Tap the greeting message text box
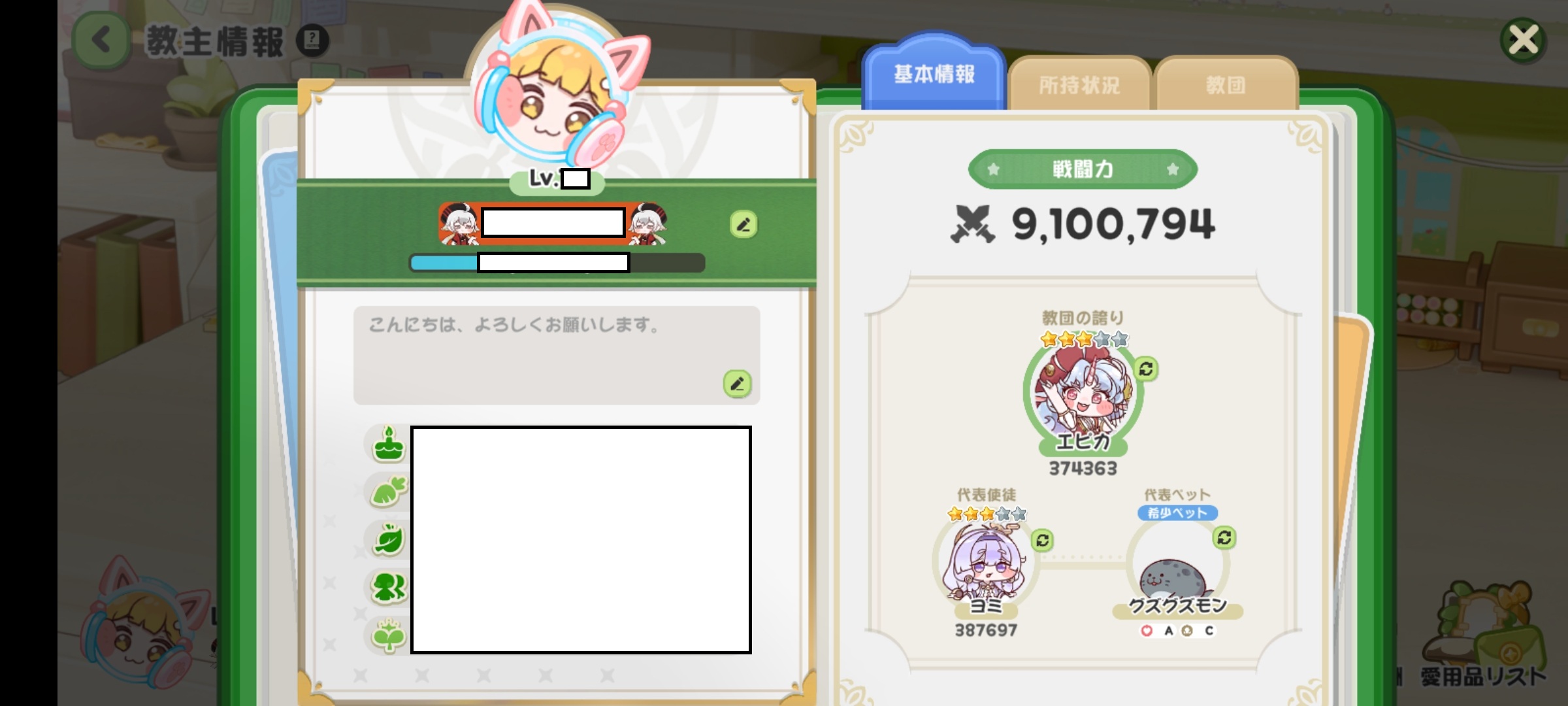This screenshot has height=706, width=1568. click(557, 355)
